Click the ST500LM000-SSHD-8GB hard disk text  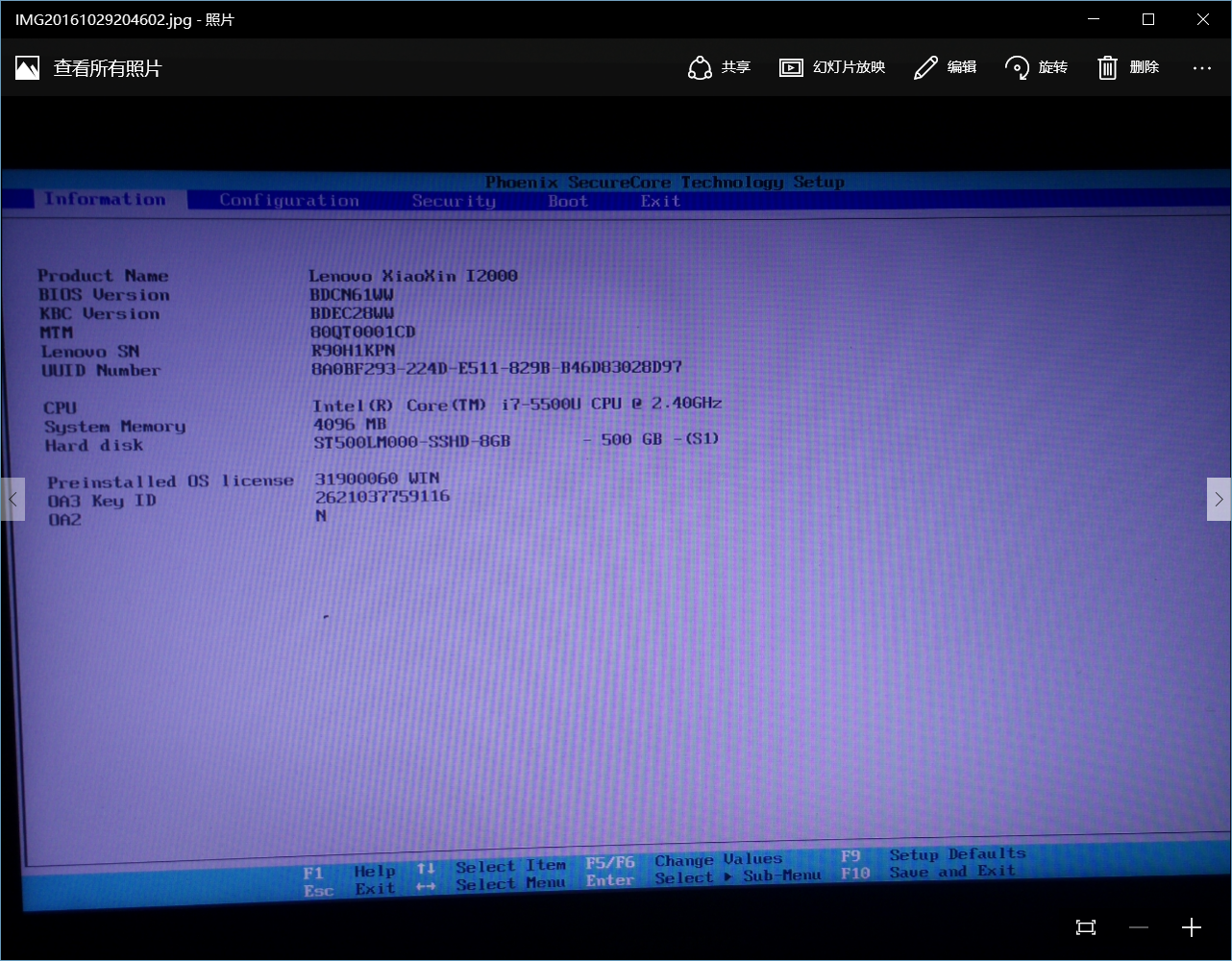412,442
